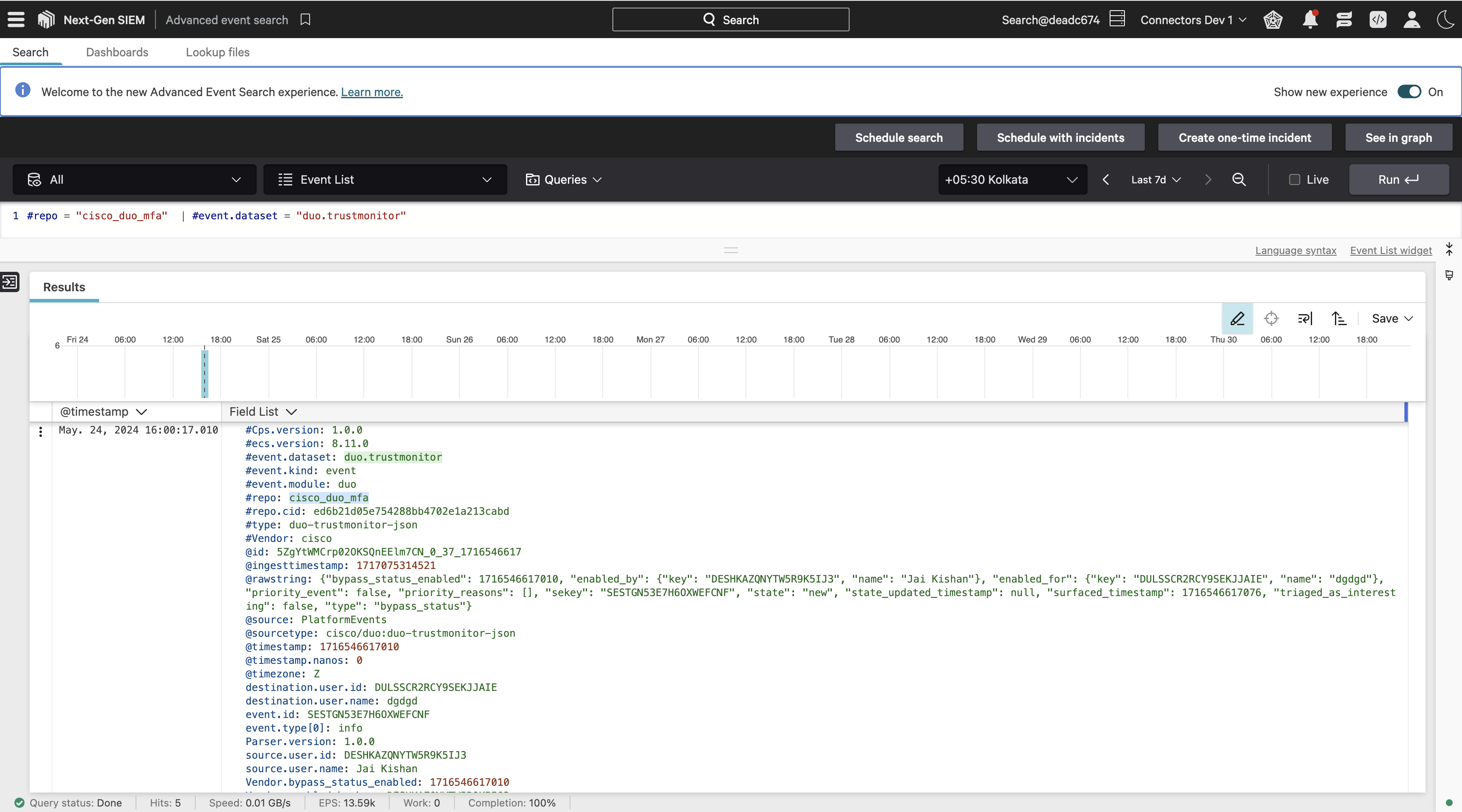Expand the Last 7d time range dropdown
Viewport: 1462px width, 812px height.
click(1155, 180)
